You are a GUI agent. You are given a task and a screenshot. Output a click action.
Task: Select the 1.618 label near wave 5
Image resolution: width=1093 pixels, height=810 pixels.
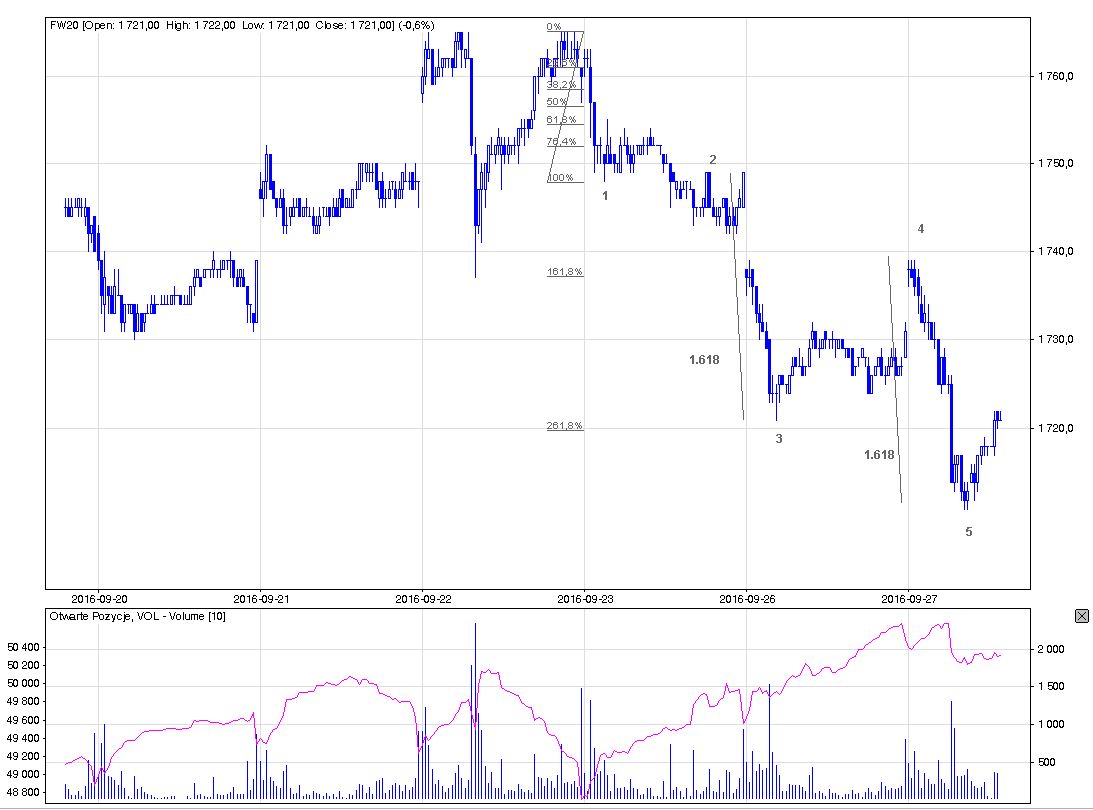(x=879, y=454)
